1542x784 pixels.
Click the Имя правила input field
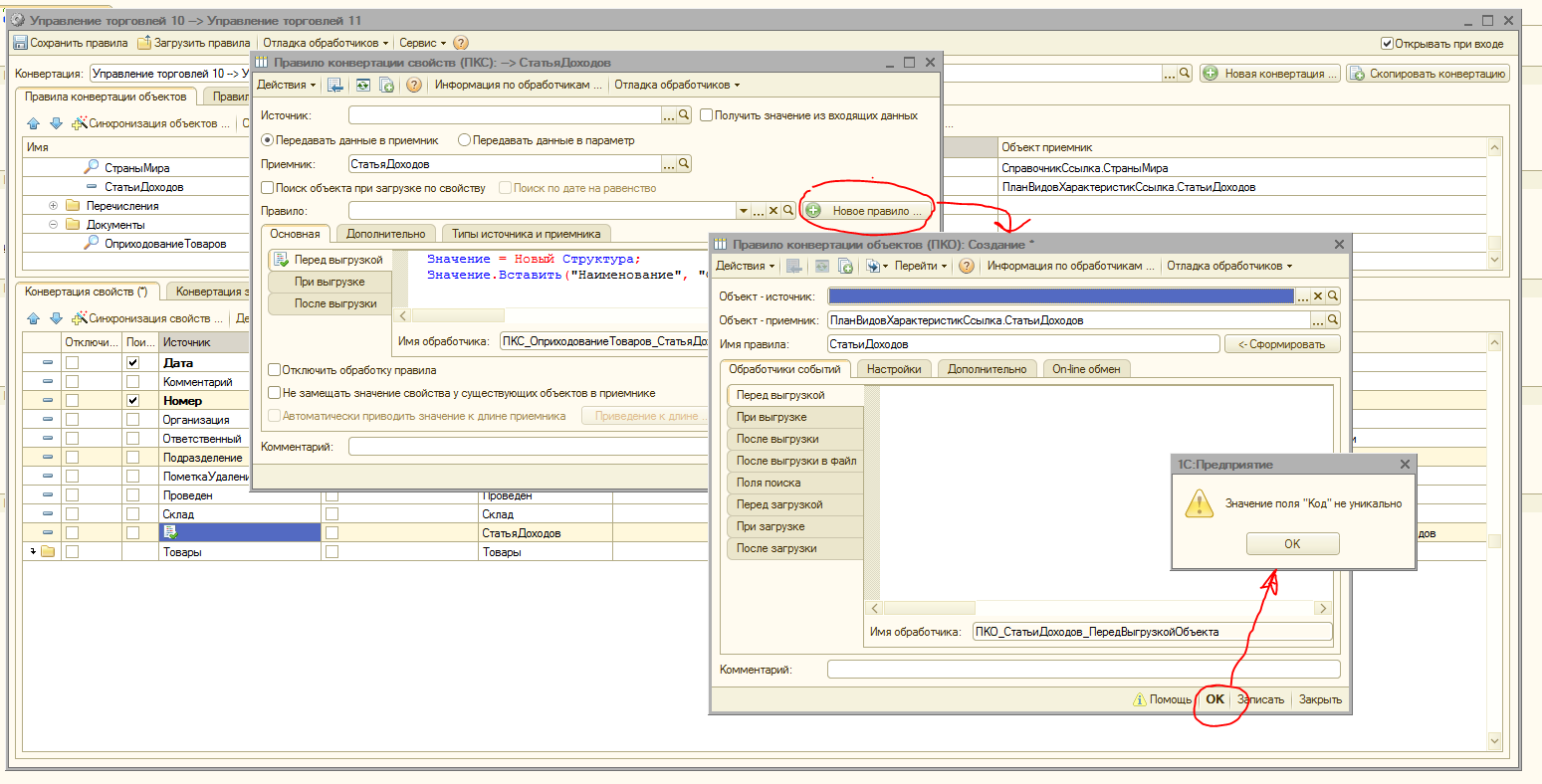point(1022,344)
